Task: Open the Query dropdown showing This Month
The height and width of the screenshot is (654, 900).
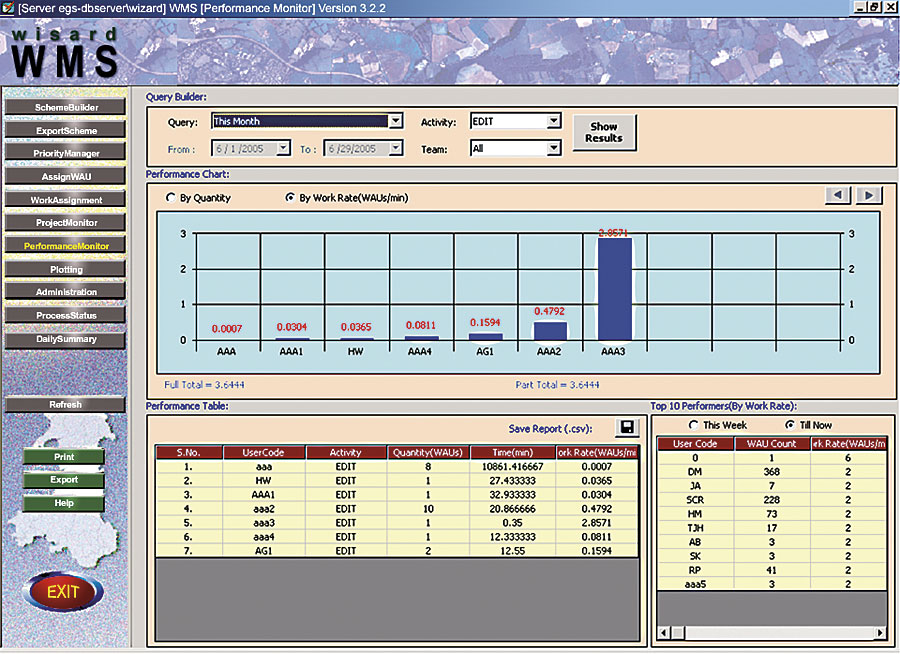Action: pos(308,121)
